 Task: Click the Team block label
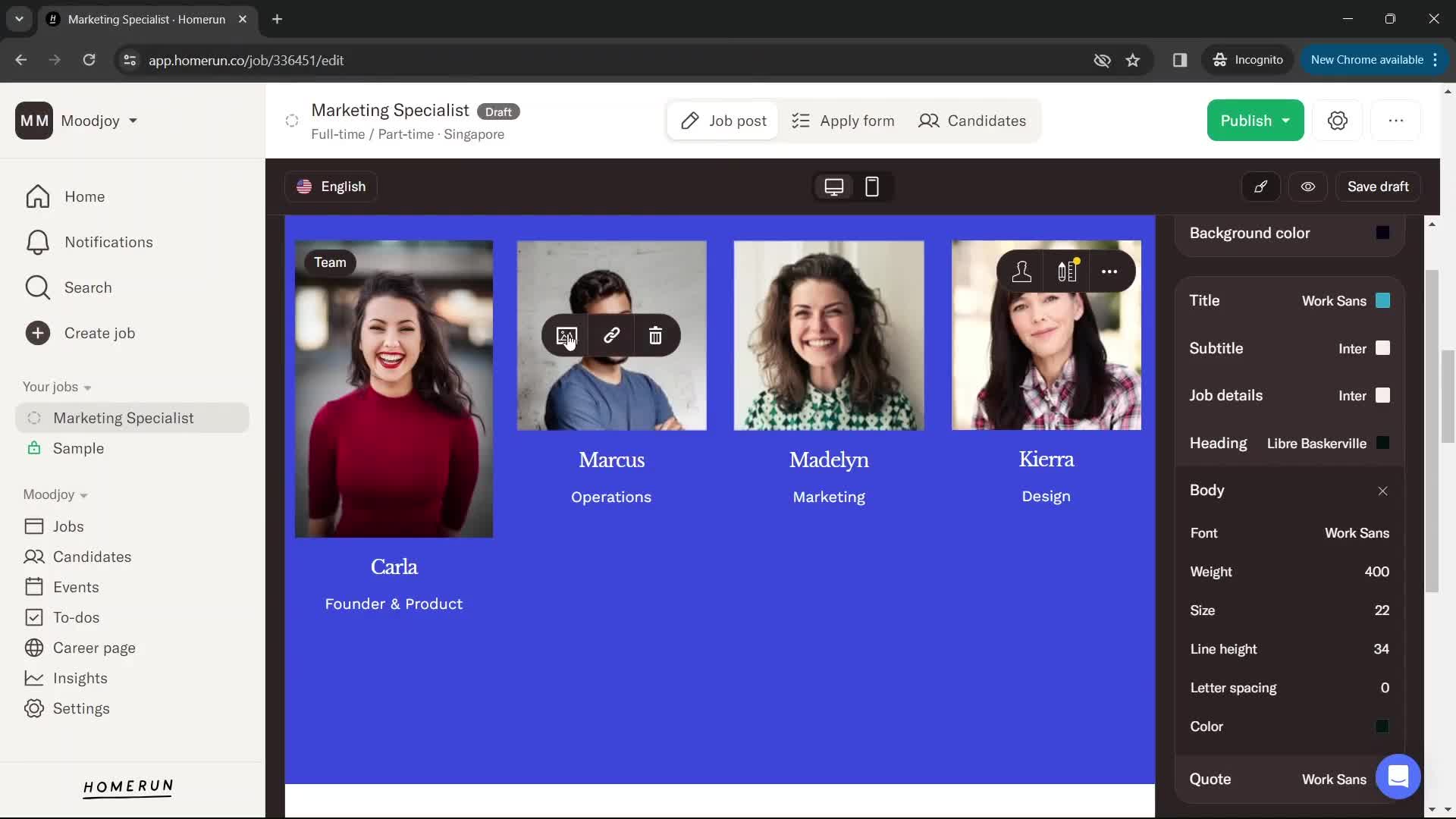(330, 262)
